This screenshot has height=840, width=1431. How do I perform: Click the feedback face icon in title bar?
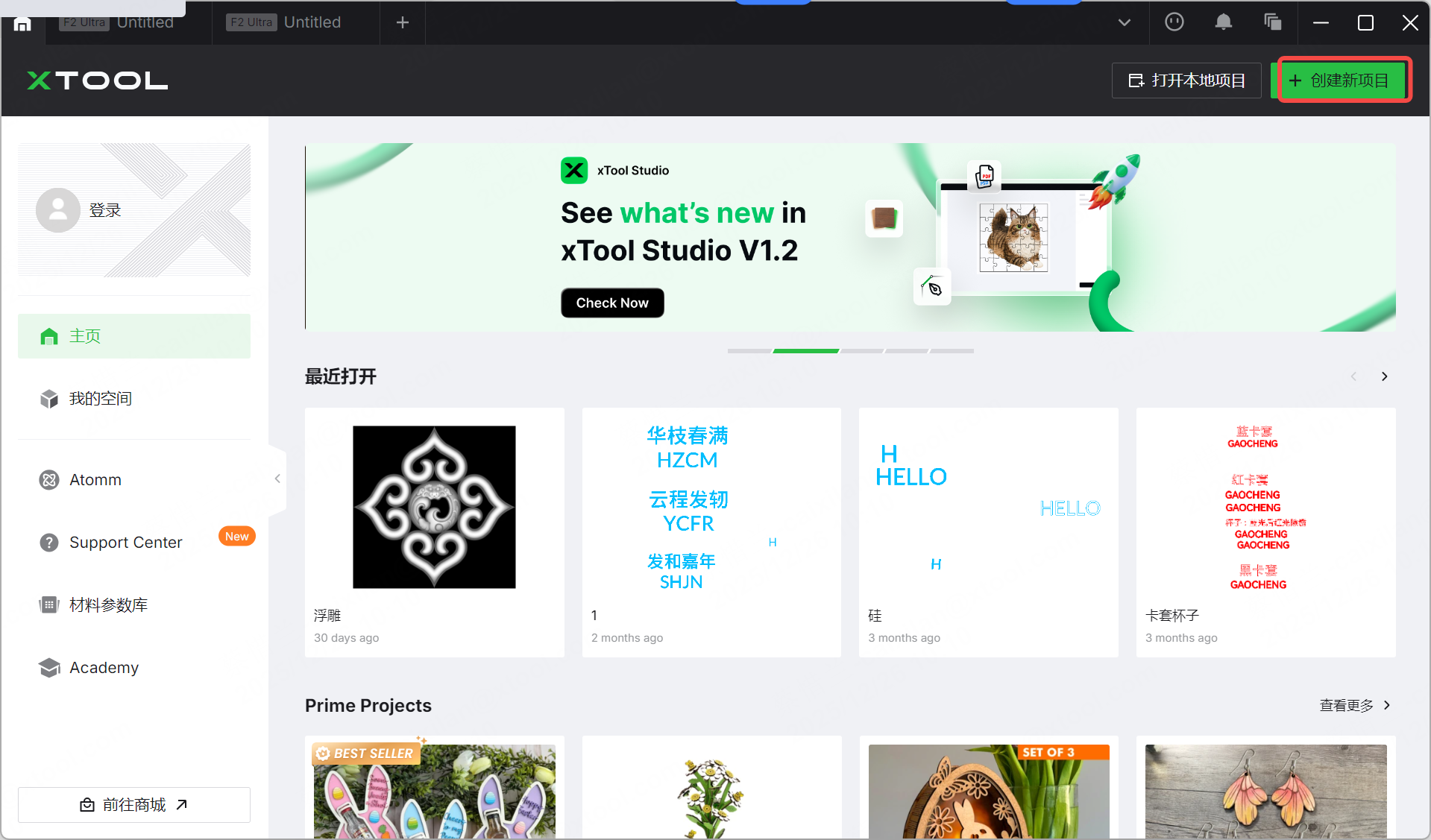(1174, 22)
